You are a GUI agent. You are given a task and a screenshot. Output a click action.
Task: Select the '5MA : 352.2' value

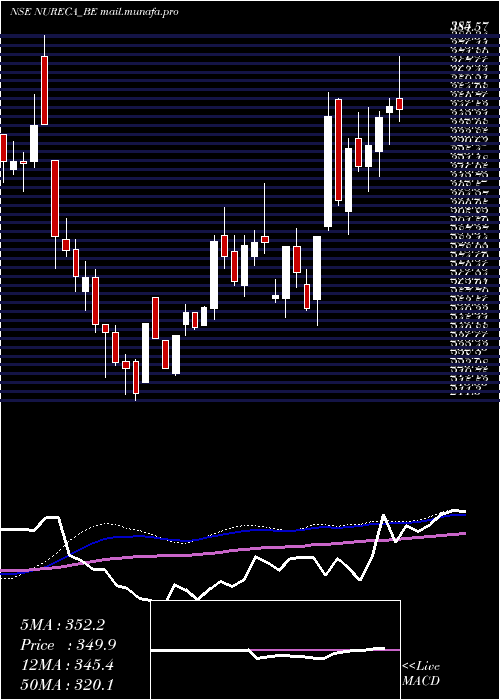point(62,625)
